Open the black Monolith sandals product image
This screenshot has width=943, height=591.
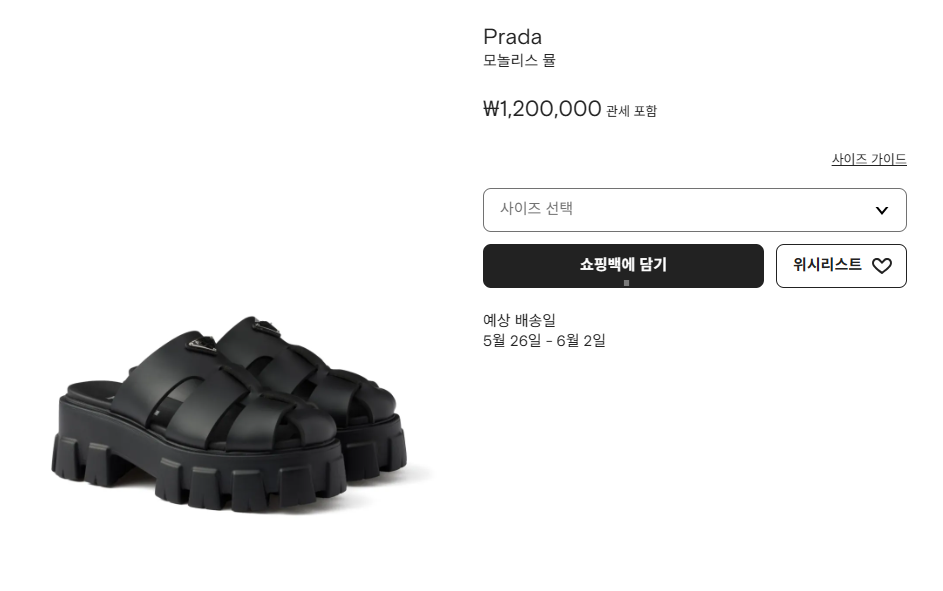[229, 414]
